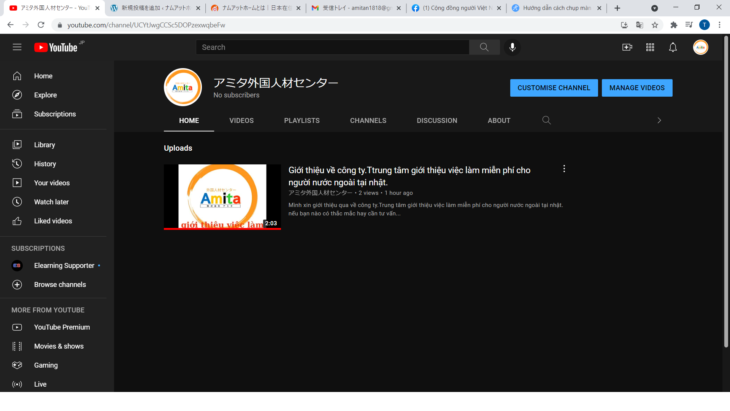The height and width of the screenshot is (411, 730).
Task: Click the page vertical scrollbar
Action: tap(726, 191)
